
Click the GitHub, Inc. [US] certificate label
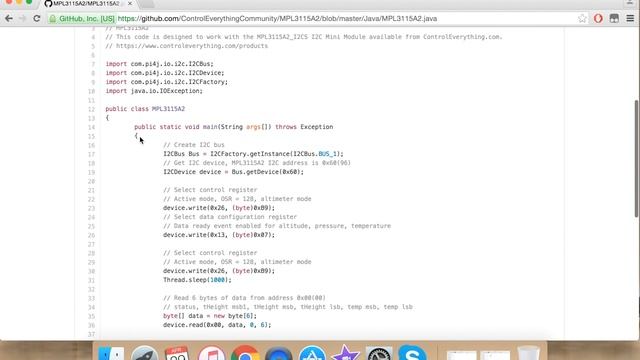pos(87,19)
